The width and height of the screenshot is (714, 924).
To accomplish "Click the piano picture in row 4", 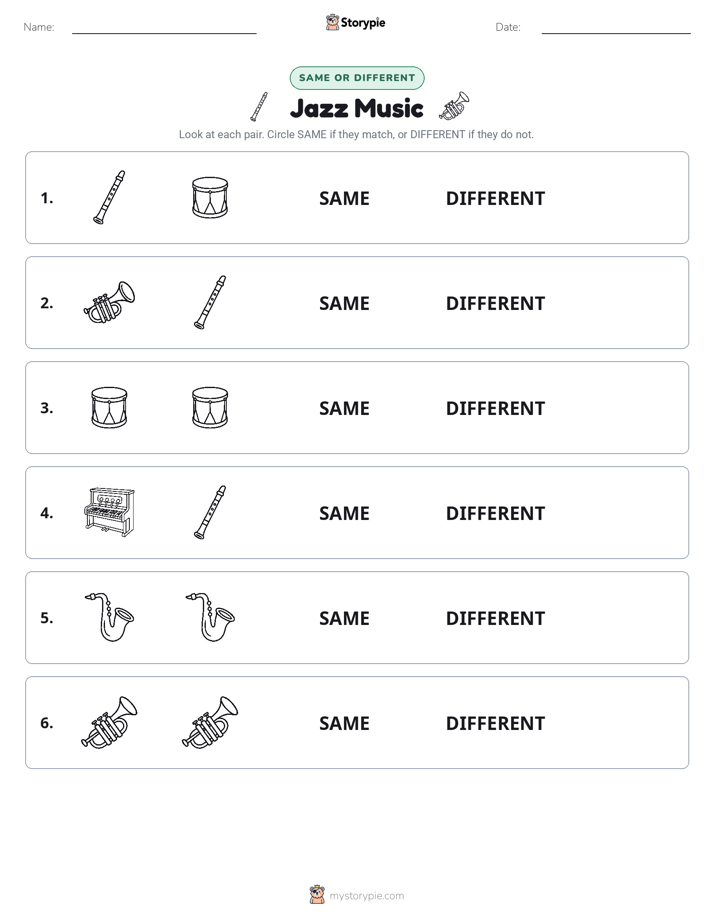I will 109,512.
